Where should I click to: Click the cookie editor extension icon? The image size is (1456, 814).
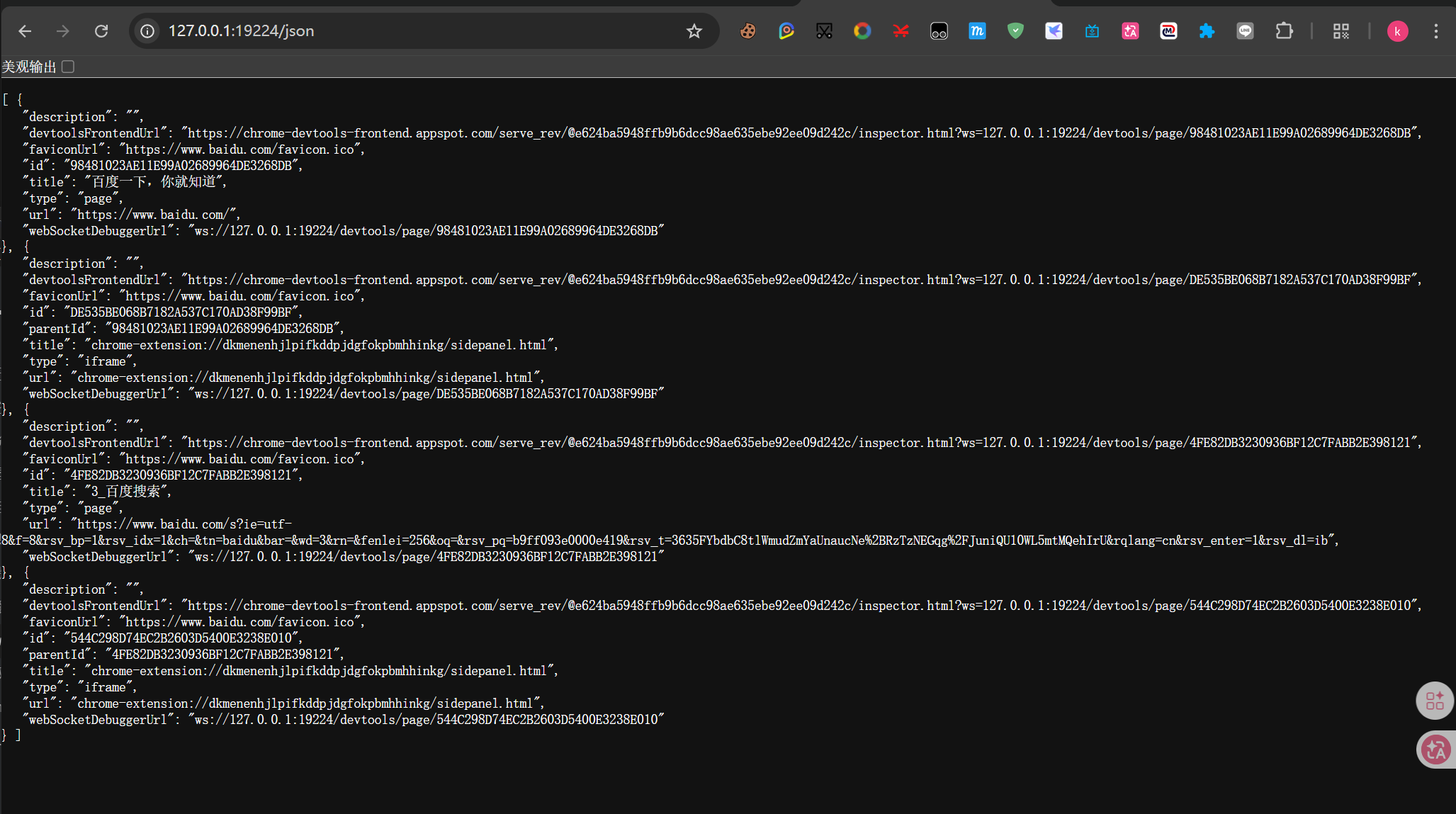click(747, 31)
